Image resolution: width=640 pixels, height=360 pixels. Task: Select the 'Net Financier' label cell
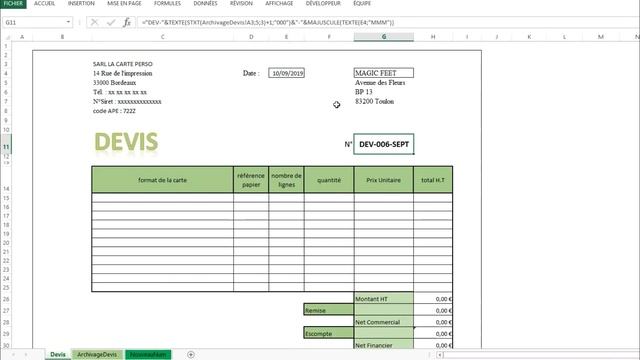tap(384, 345)
